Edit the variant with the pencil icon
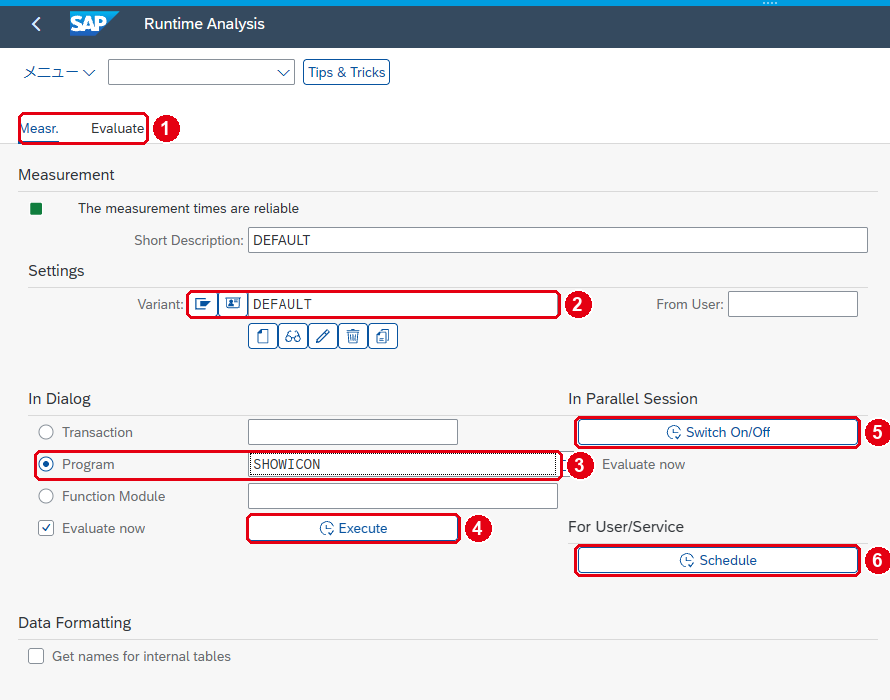This screenshot has height=700, width=890. click(x=323, y=336)
